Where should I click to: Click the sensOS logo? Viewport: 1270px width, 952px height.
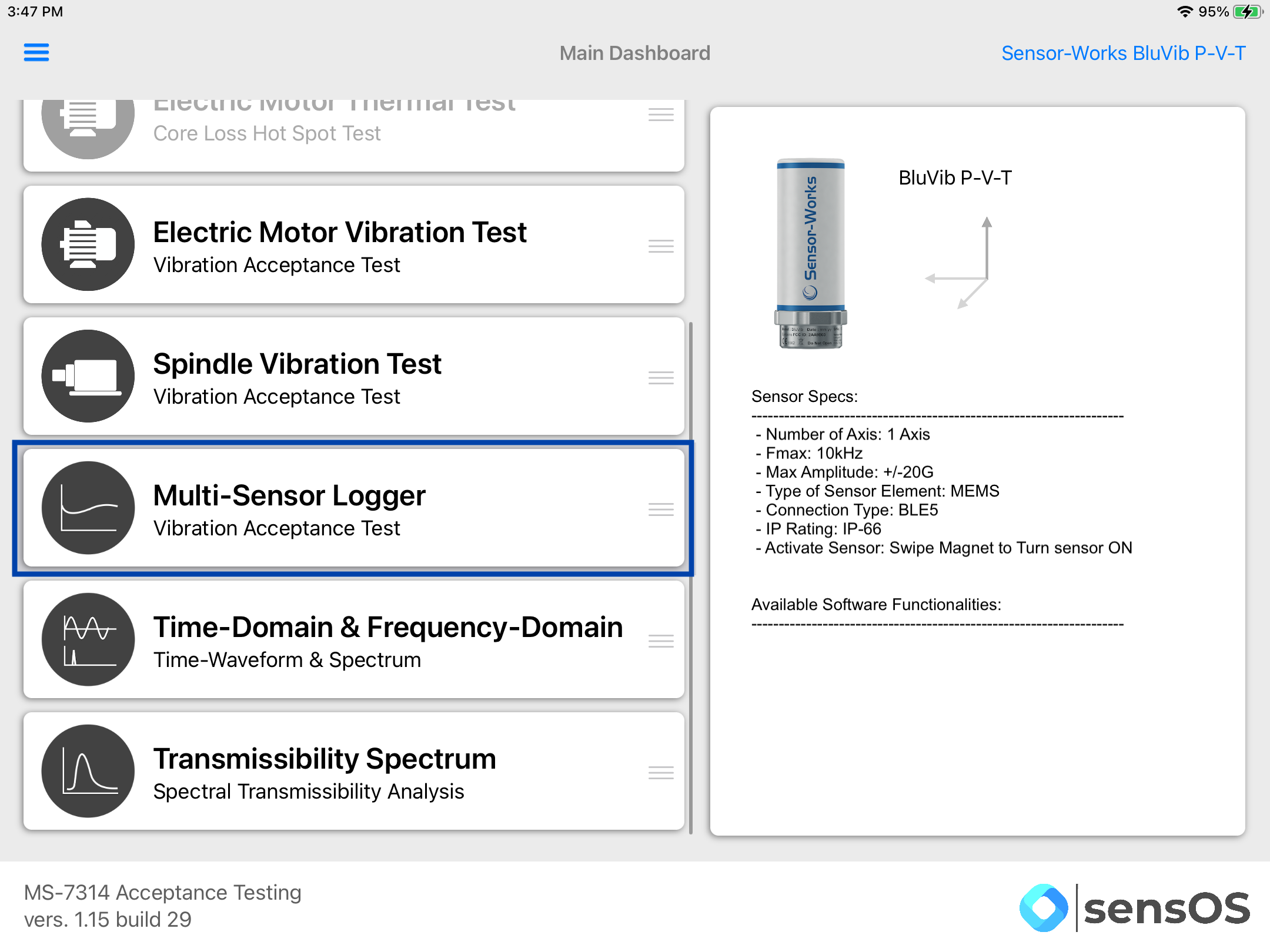[1135, 908]
